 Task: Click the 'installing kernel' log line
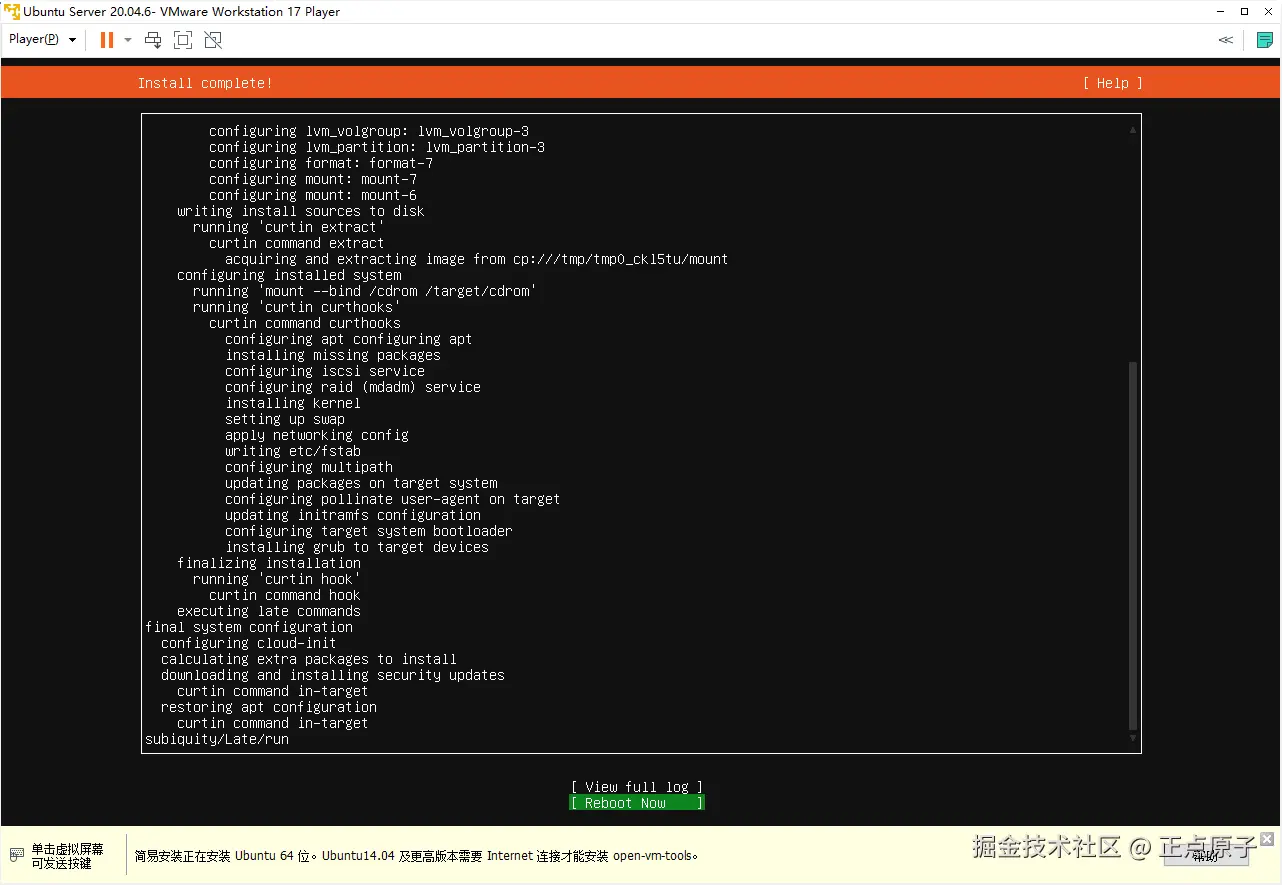click(293, 403)
